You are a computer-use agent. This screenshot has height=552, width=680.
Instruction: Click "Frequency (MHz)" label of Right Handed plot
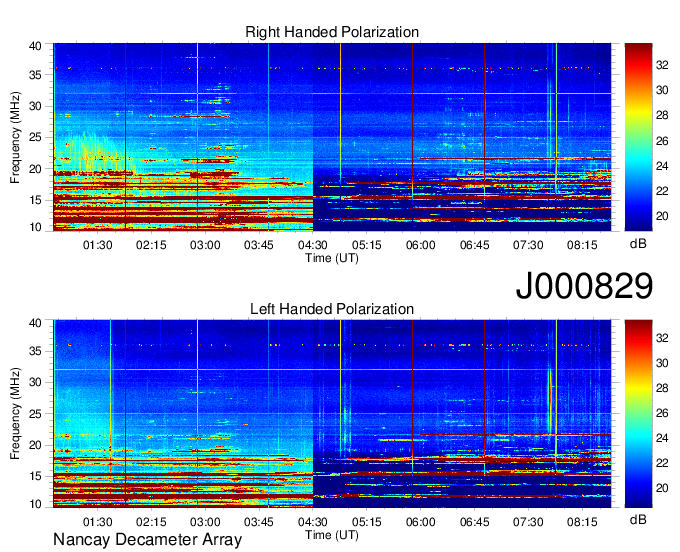(x=15, y=137)
